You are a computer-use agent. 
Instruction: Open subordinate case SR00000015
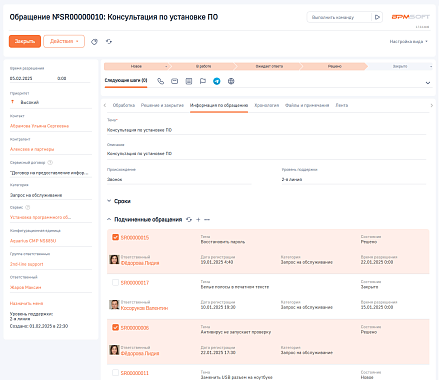click(135, 238)
